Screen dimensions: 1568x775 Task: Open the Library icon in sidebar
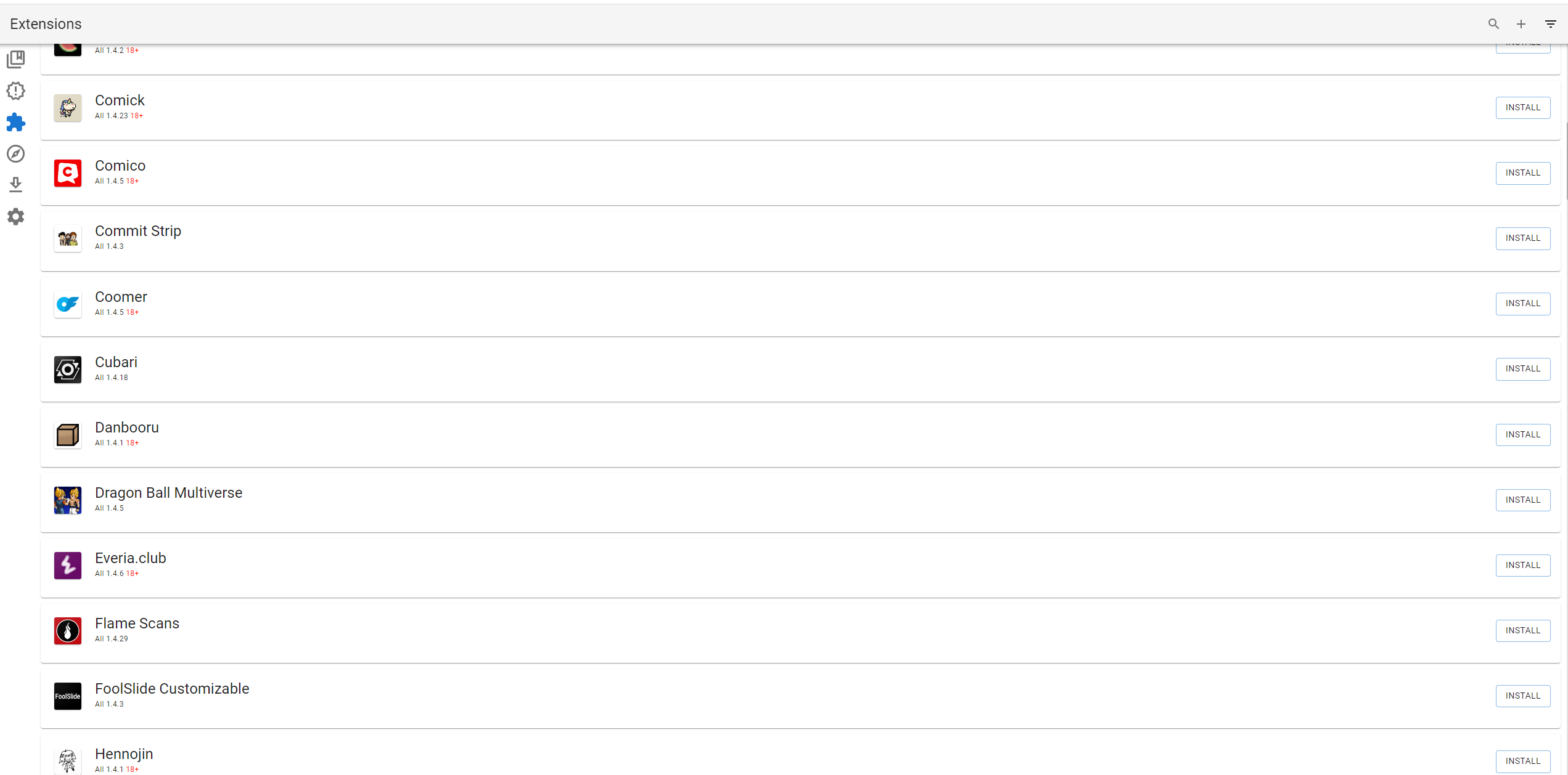coord(16,59)
